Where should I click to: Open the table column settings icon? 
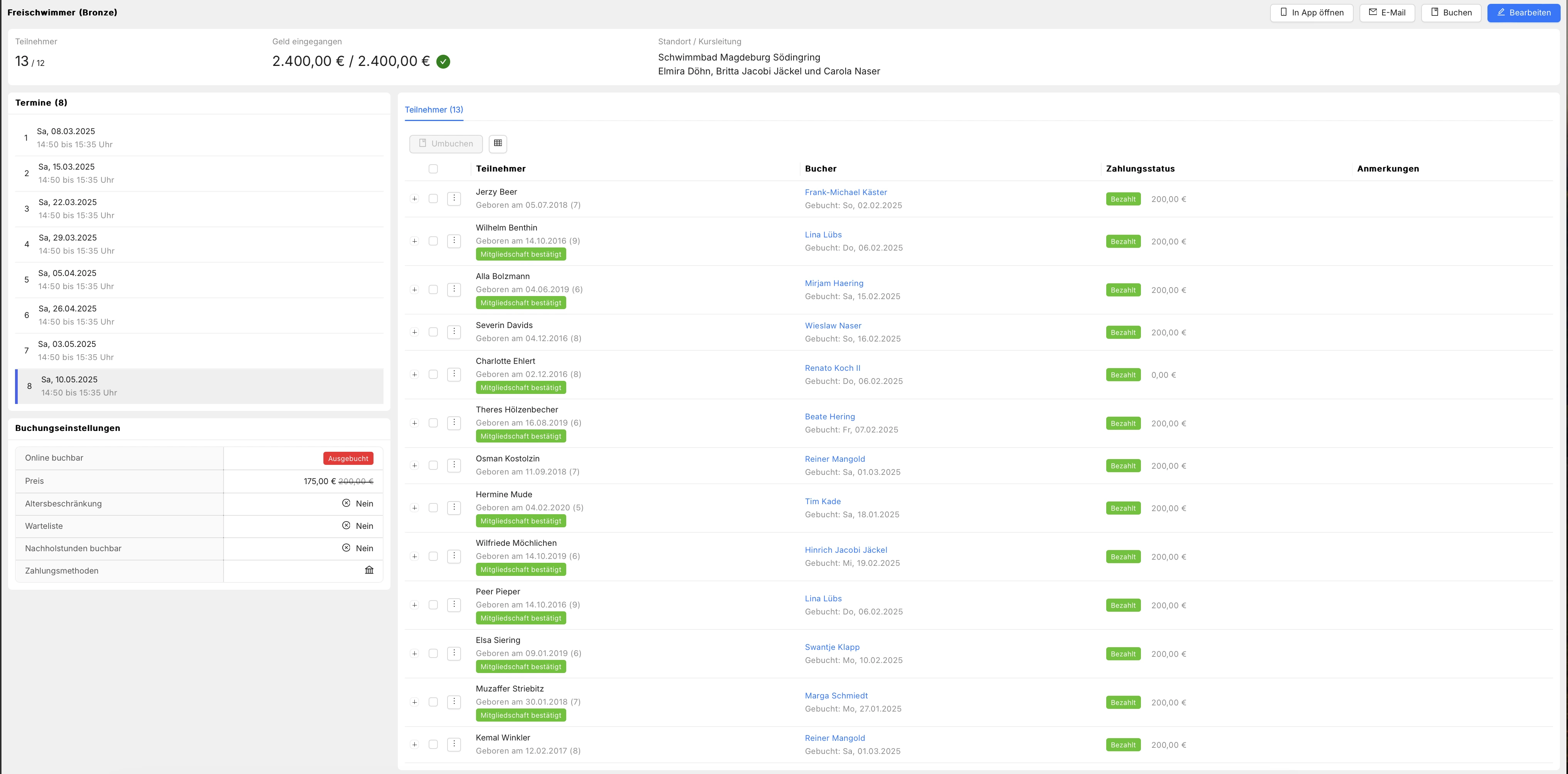pos(497,144)
